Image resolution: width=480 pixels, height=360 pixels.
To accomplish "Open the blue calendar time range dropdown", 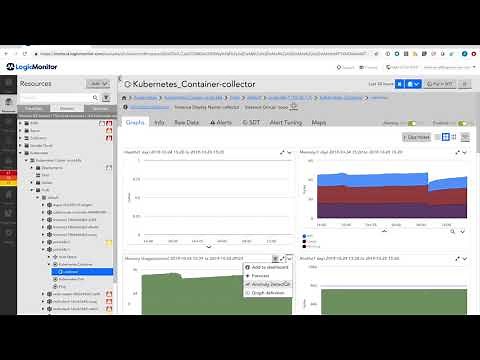I will click(413, 84).
